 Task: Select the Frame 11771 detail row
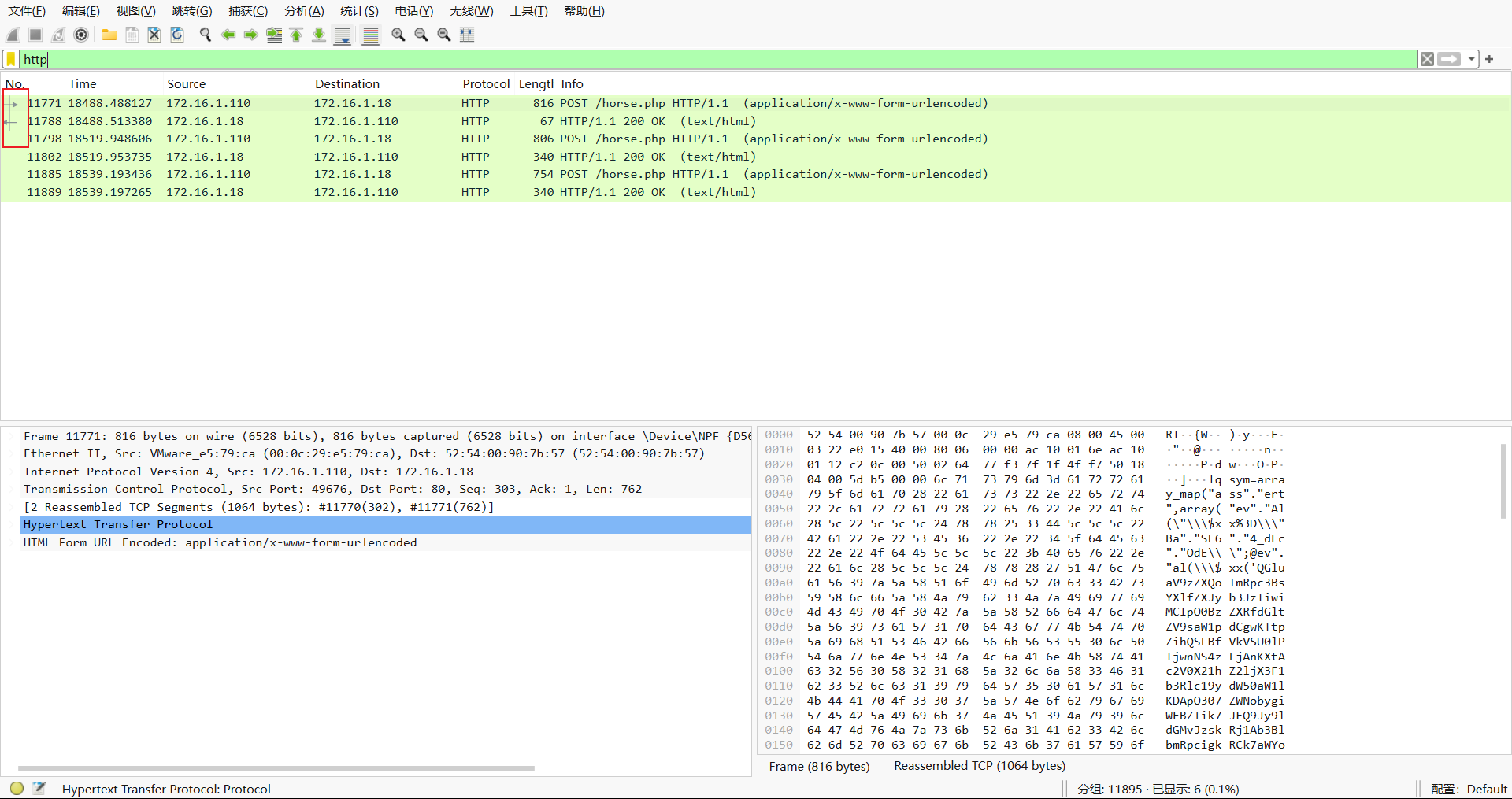tap(386, 436)
